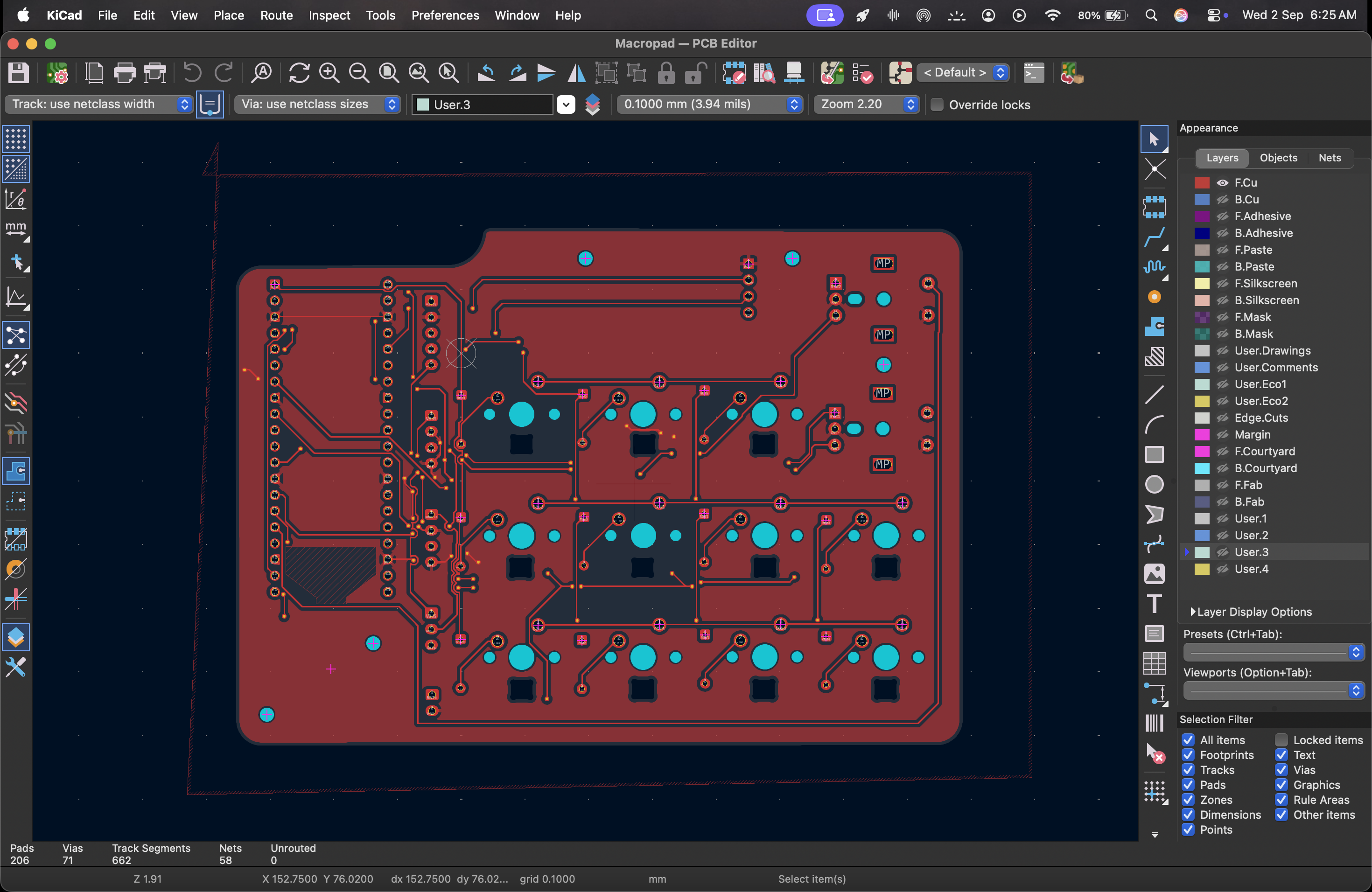This screenshot has height=892, width=1372.
Task: Enable the Override locks checkbox
Action: [x=938, y=105]
